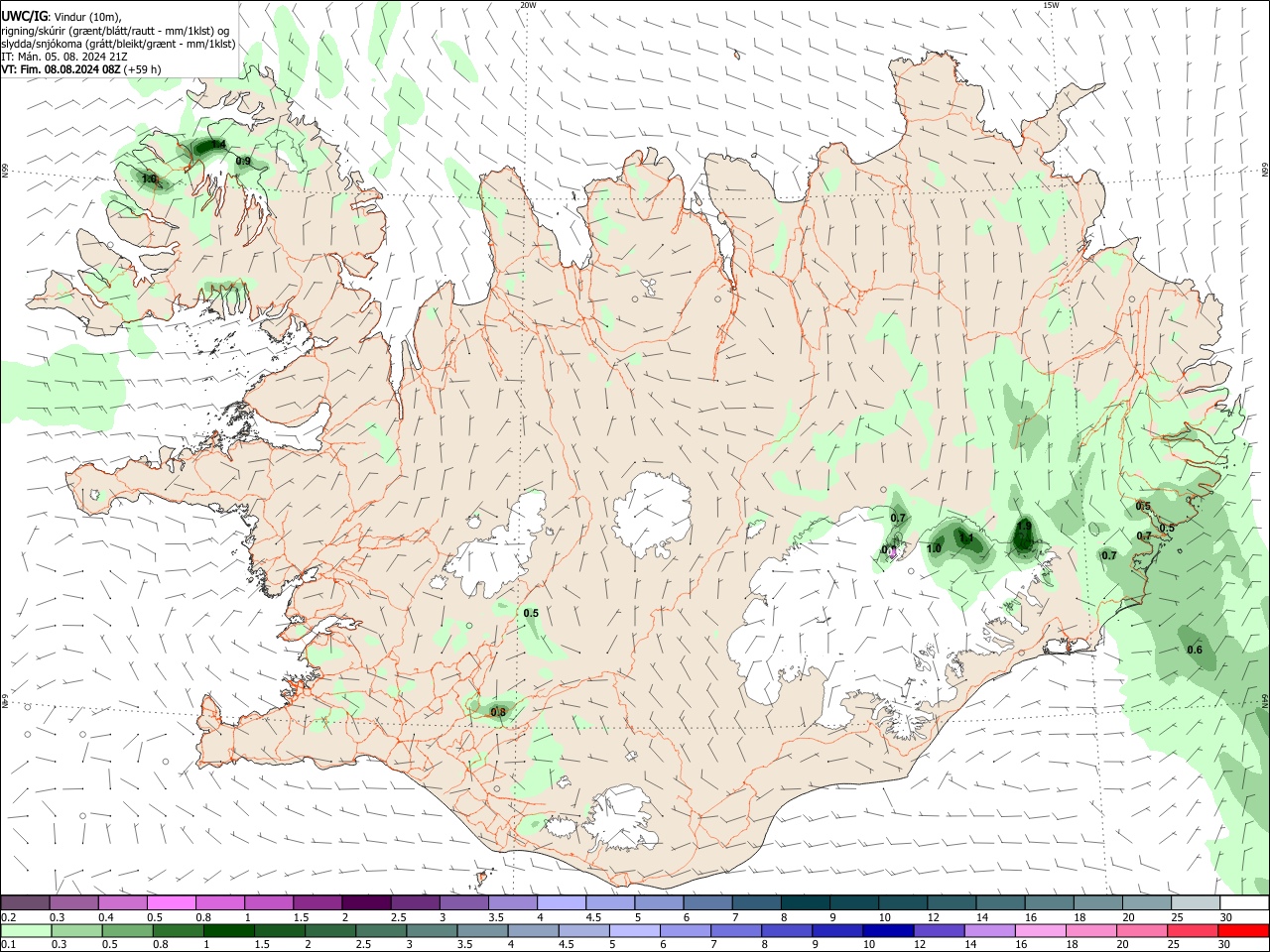This screenshot has width=1270, height=952.
Task: Select the lilac 14 swatch in the rain legend
Action: (989, 930)
